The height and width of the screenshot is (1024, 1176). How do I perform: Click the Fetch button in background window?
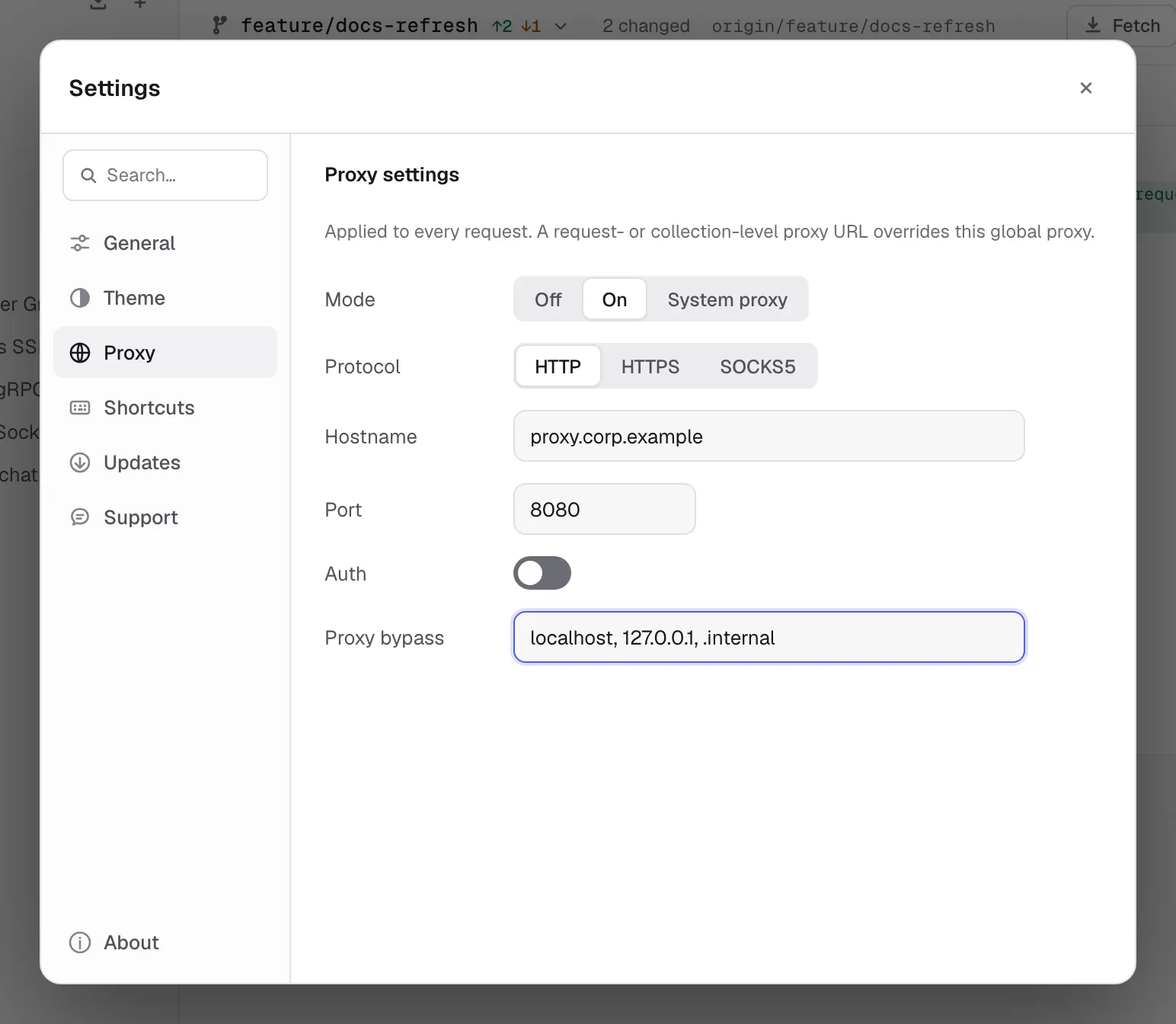(x=1122, y=26)
